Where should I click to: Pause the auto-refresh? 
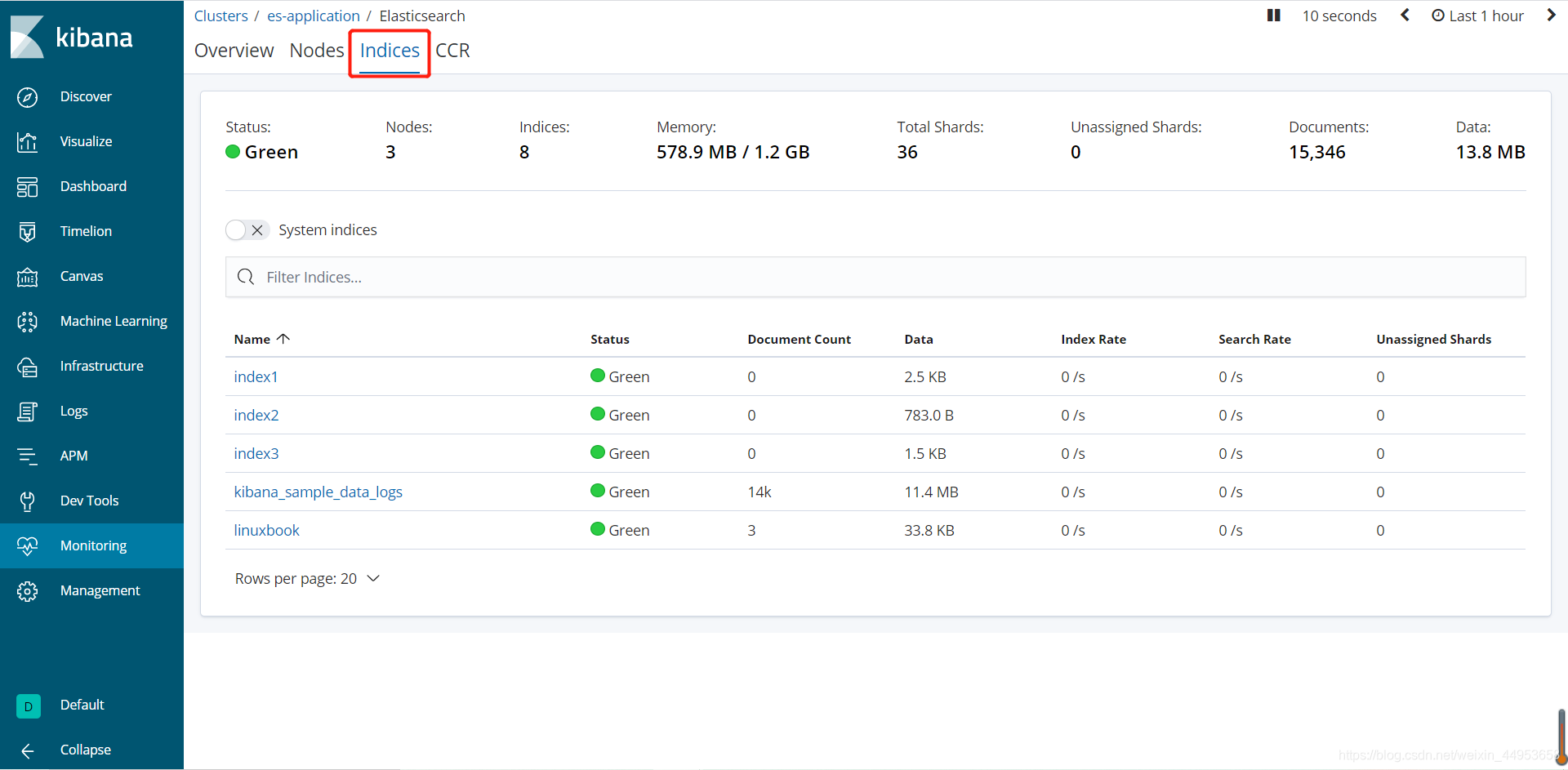pos(1273,16)
